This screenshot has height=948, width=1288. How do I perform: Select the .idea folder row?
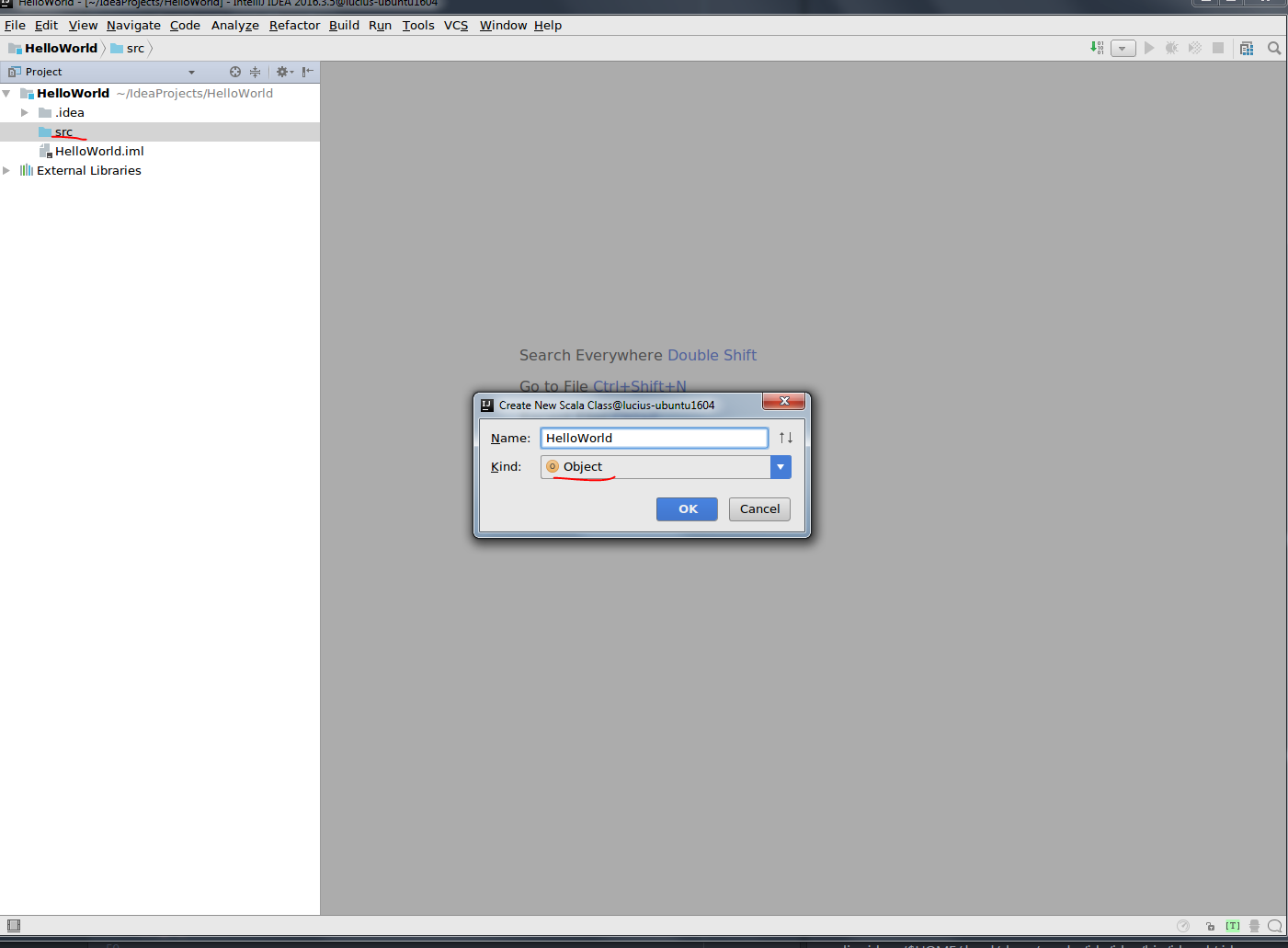[x=160, y=113]
